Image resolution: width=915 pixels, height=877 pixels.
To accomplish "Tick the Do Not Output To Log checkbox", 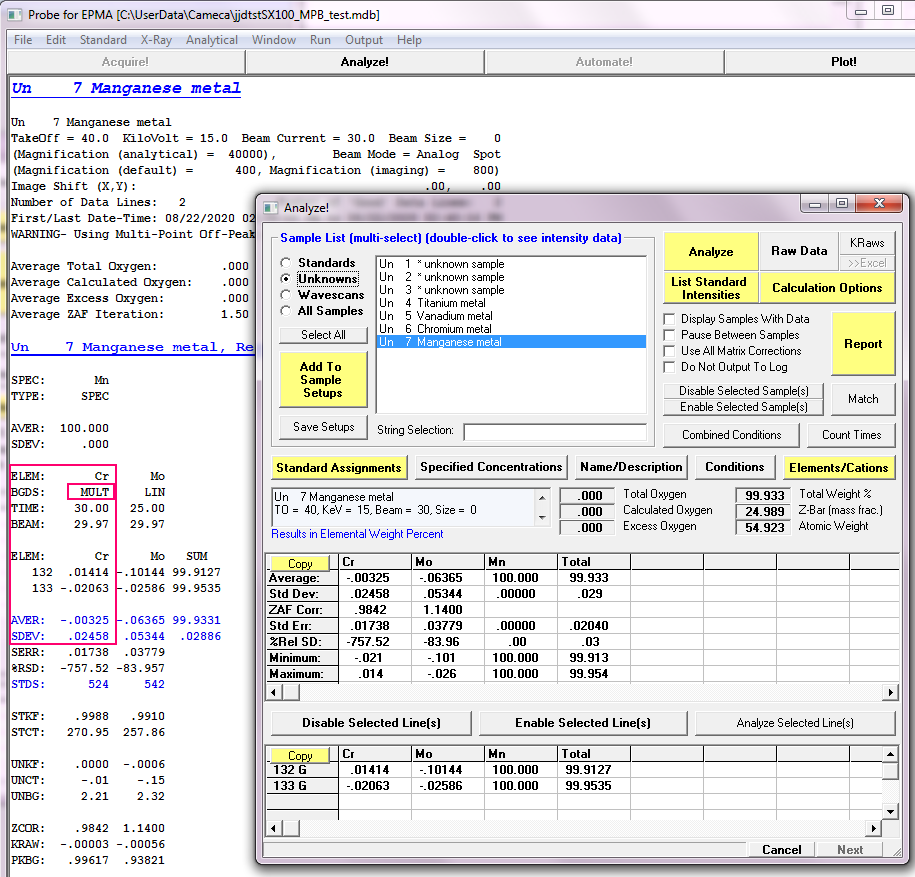I will click(670, 367).
